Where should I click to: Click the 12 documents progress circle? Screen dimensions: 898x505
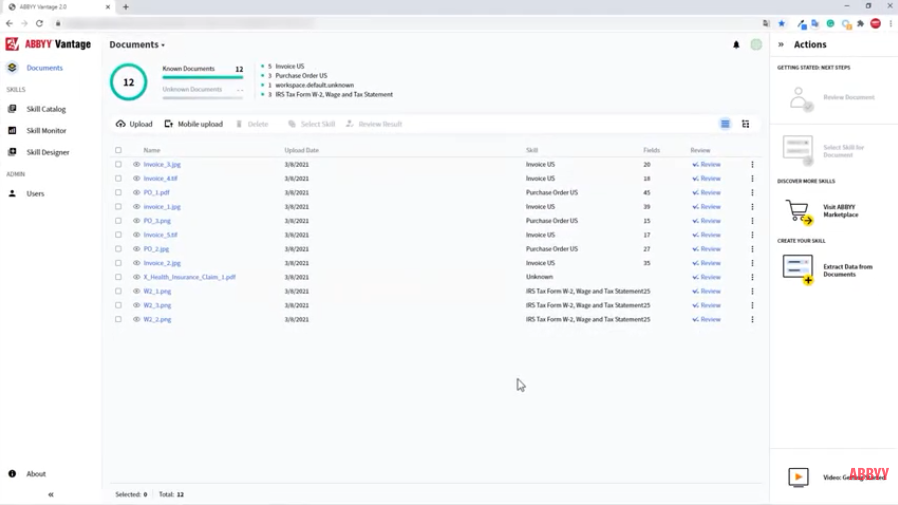(x=128, y=82)
